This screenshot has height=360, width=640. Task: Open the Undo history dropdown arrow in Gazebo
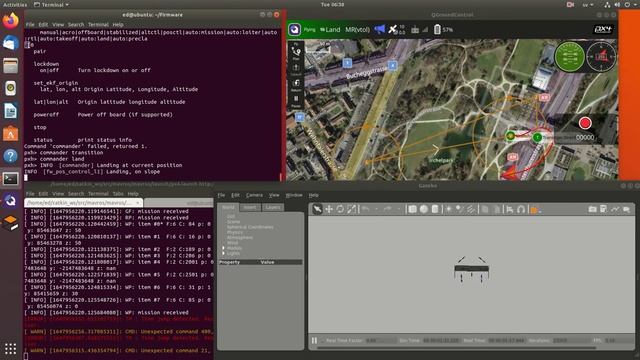click(x=376, y=209)
